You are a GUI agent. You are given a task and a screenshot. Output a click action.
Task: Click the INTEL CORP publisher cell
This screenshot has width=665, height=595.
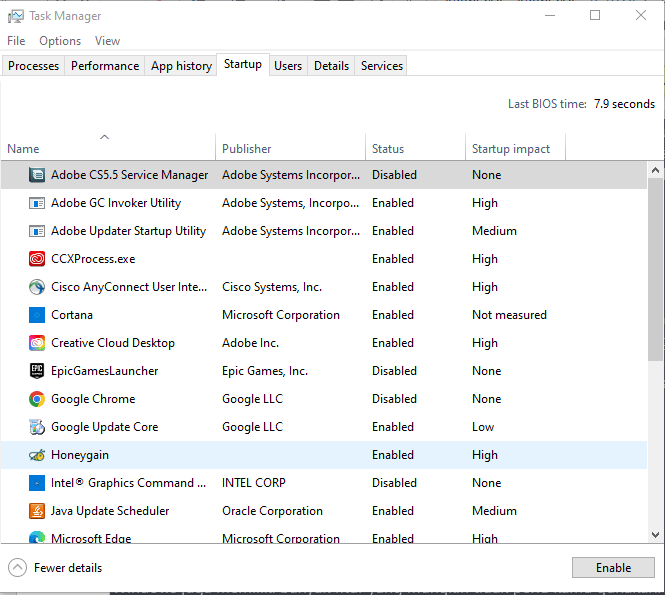tap(254, 483)
